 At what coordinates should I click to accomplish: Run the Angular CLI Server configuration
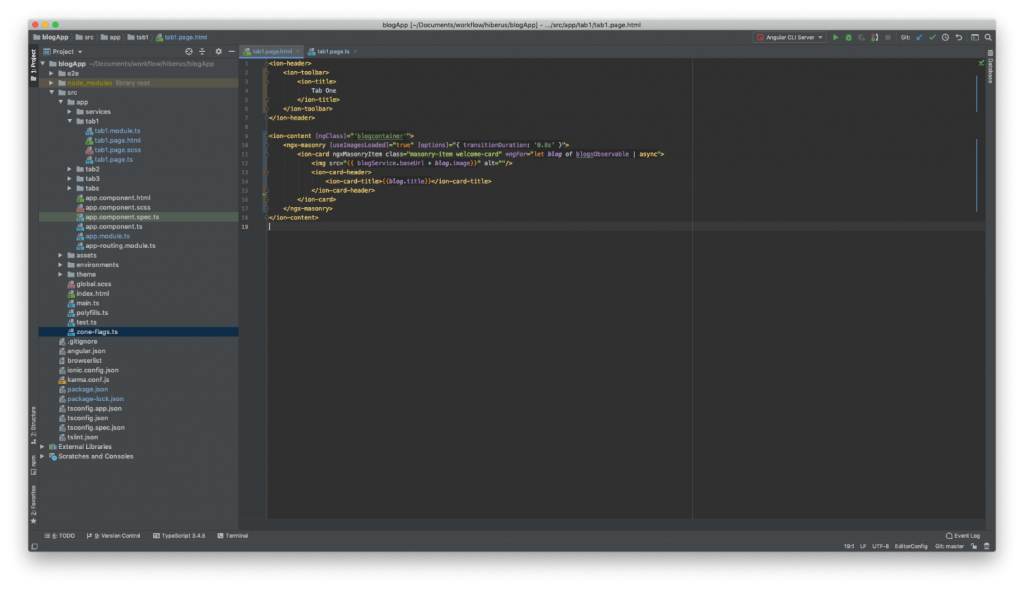[x=836, y=37]
